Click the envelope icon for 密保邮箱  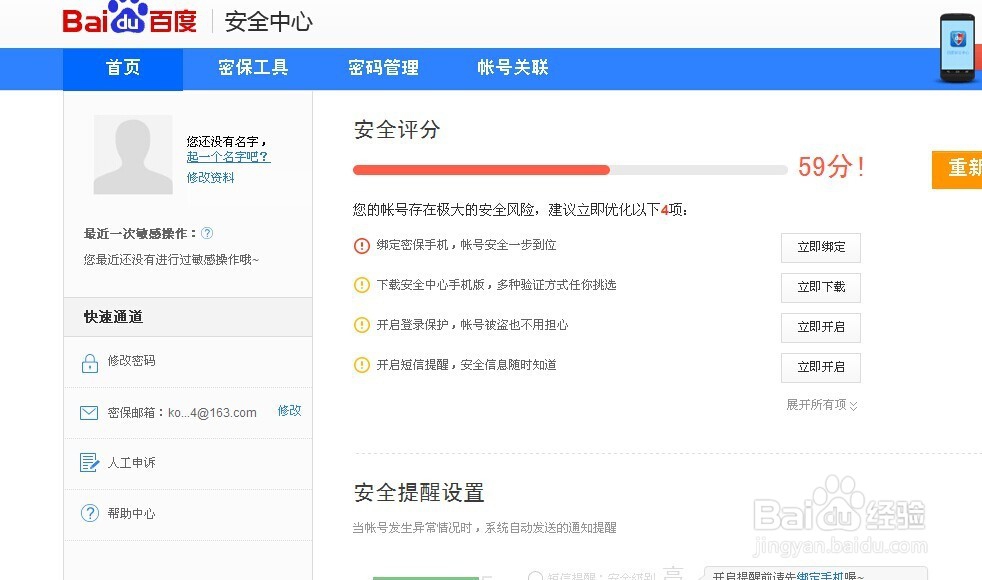click(89, 413)
